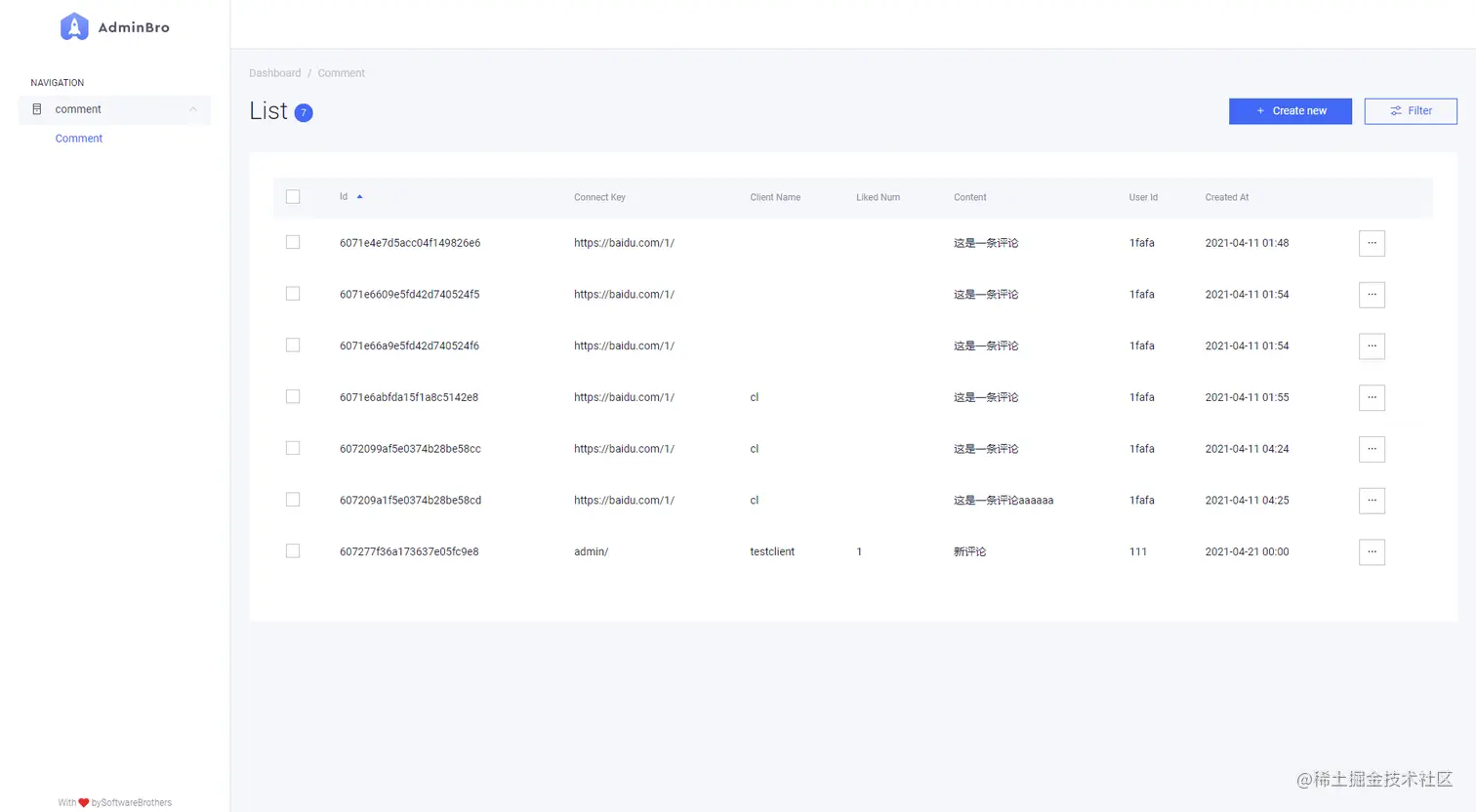Select row 6071e66a9e5fd42d740524f6 checkbox
1476x812 pixels.
click(x=293, y=345)
